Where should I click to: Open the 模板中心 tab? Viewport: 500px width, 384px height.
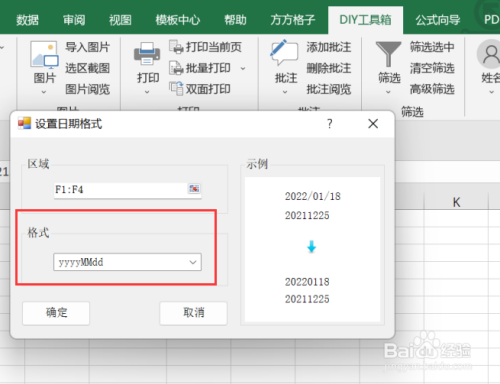pyautogui.click(x=178, y=20)
